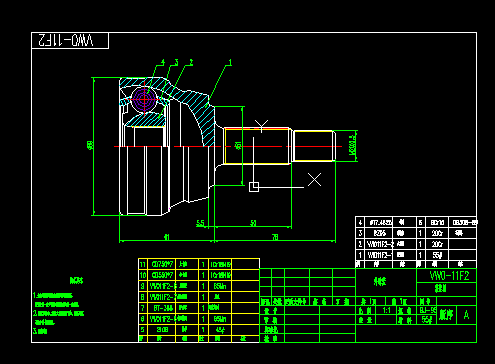Select balloon number 1 leader label
Viewport: 495px width, 364px height.
coord(230,62)
